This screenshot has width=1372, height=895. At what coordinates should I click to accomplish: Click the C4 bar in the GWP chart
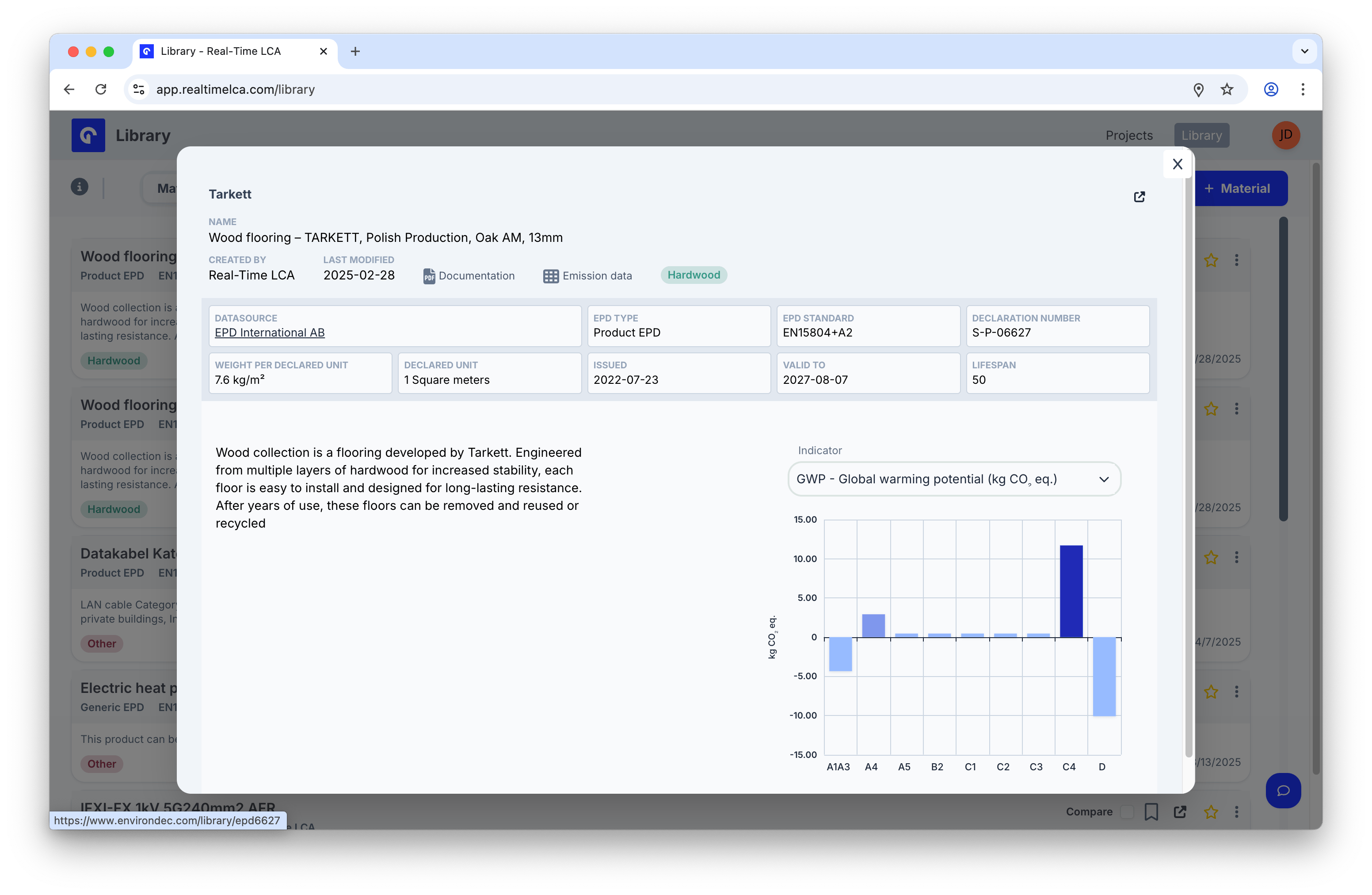1071,591
